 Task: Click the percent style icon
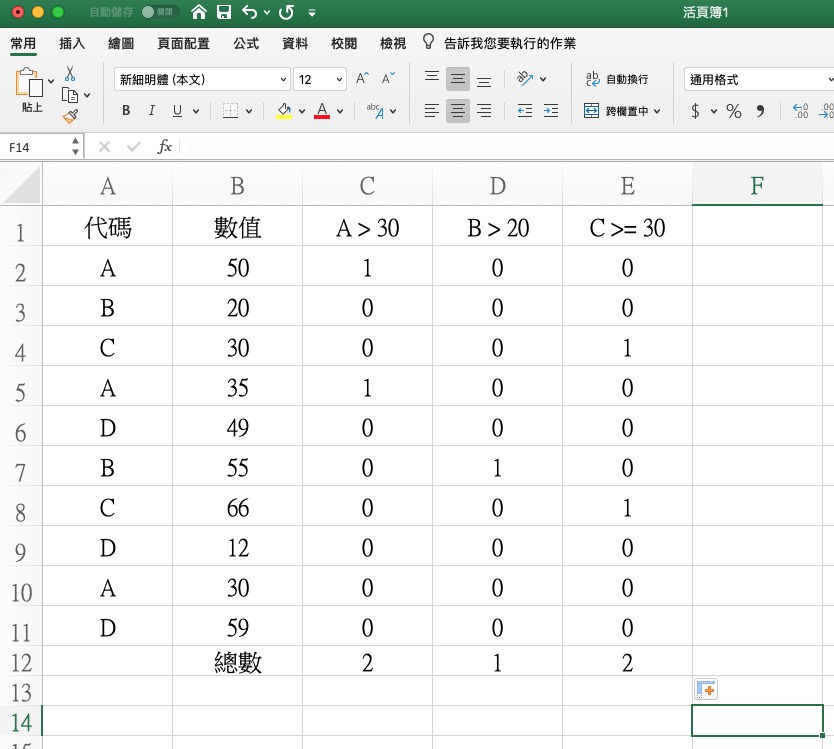tap(734, 112)
